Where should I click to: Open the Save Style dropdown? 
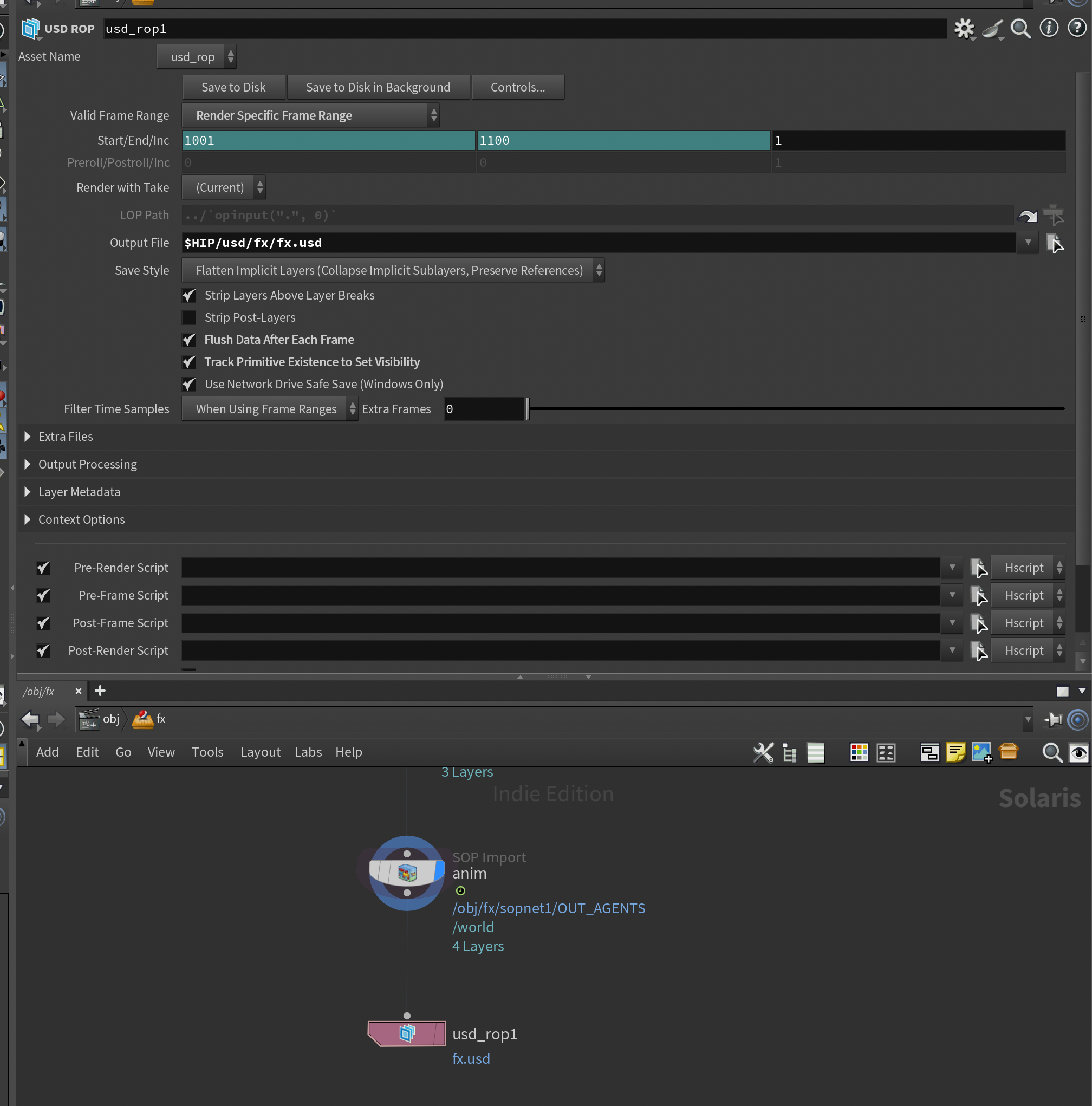(393, 270)
